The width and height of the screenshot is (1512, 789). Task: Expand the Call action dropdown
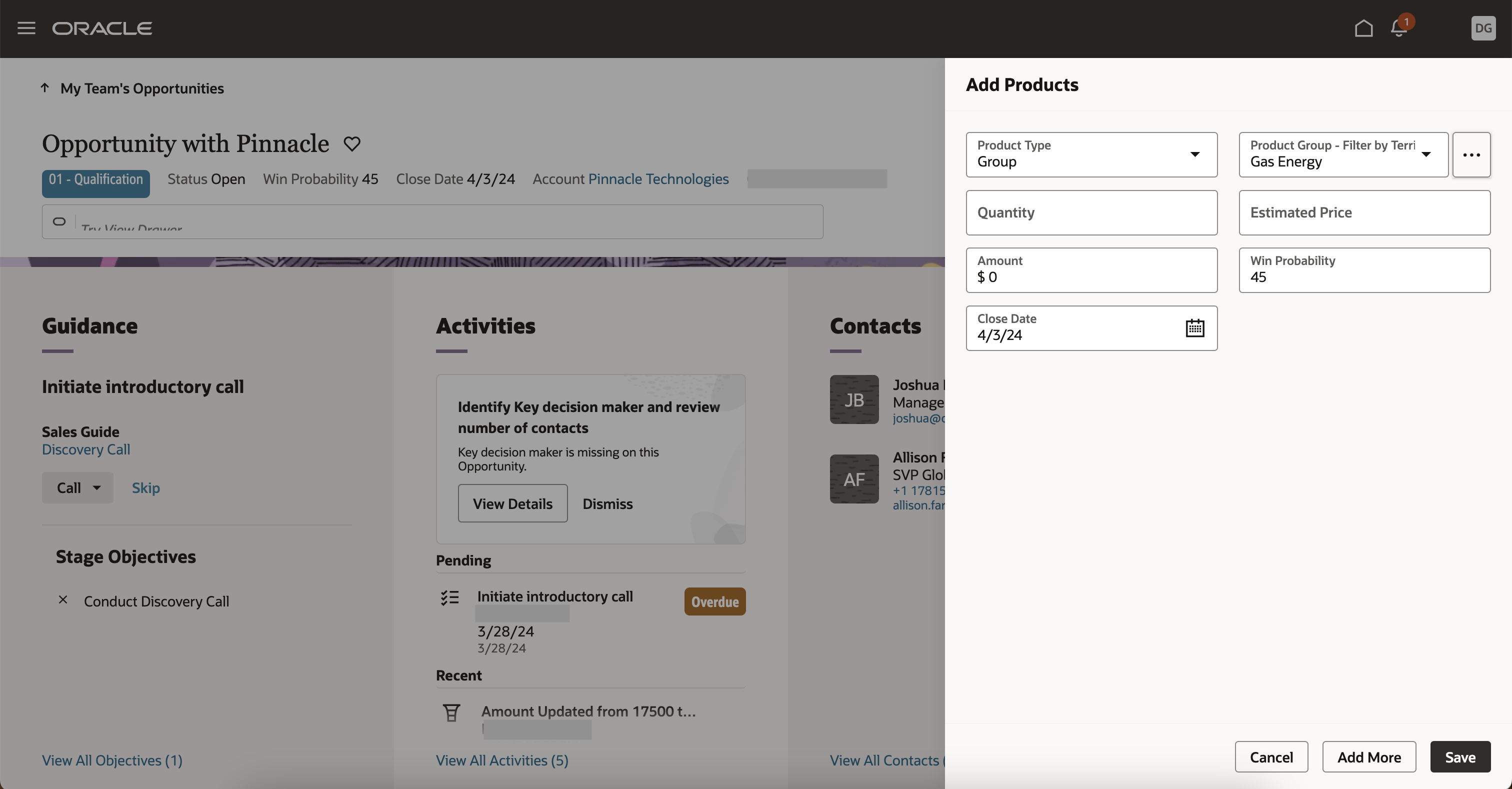coord(97,487)
